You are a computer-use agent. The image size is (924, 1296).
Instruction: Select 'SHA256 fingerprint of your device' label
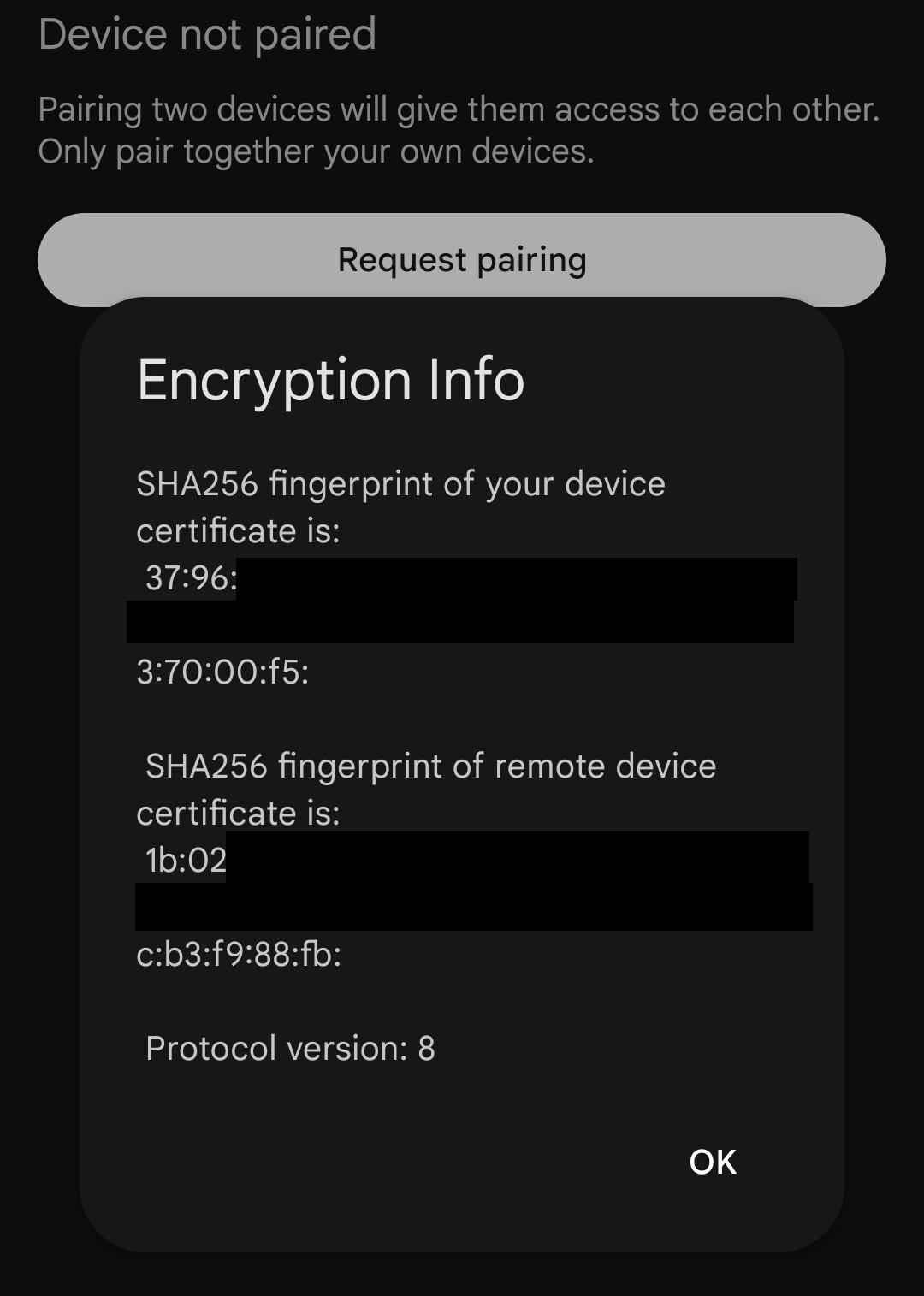pyautogui.click(x=400, y=484)
